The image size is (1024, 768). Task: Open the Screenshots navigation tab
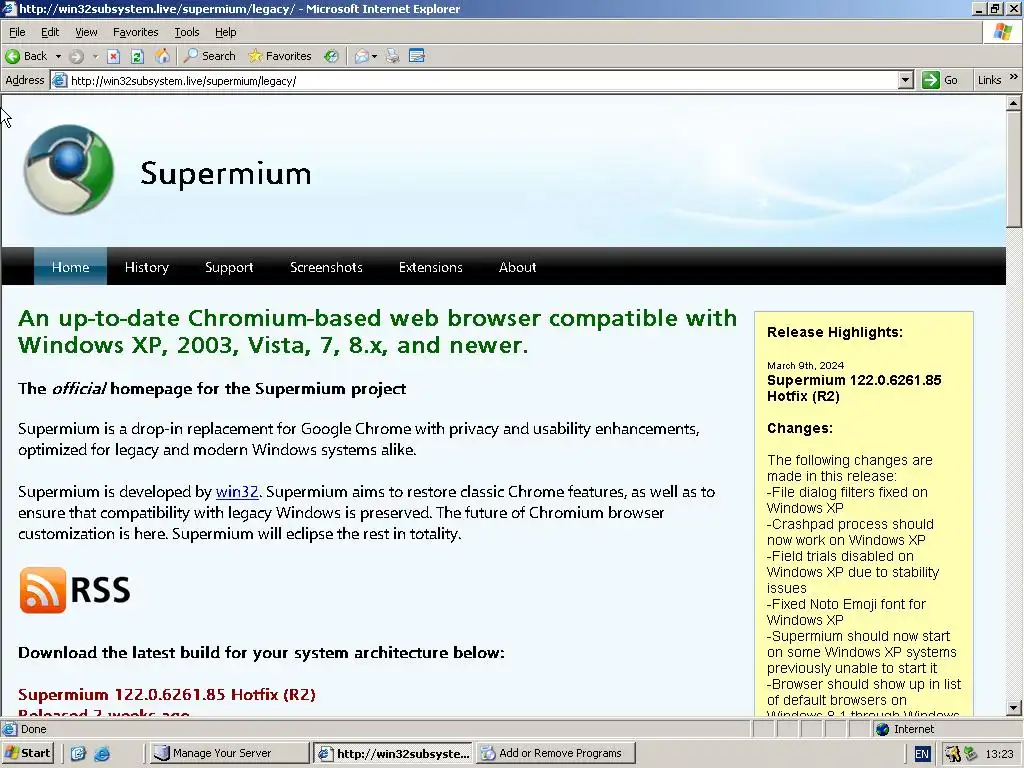point(326,267)
